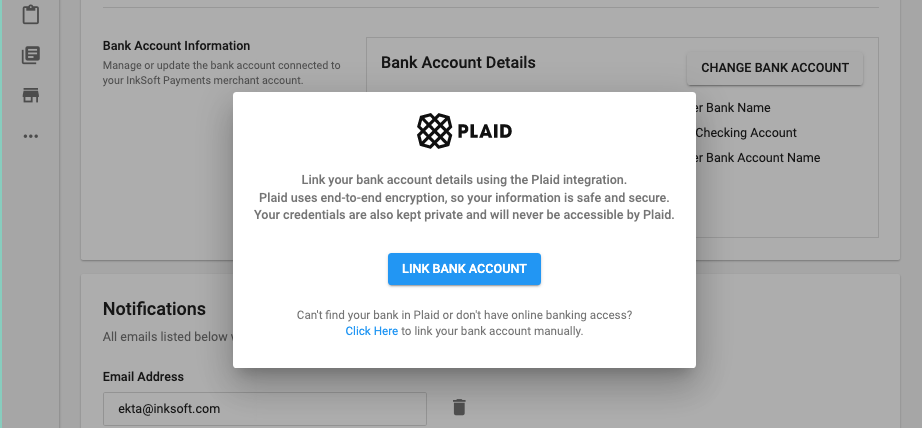Open the library icon in the sidebar
Image resolution: width=922 pixels, height=428 pixels.
tap(31, 55)
